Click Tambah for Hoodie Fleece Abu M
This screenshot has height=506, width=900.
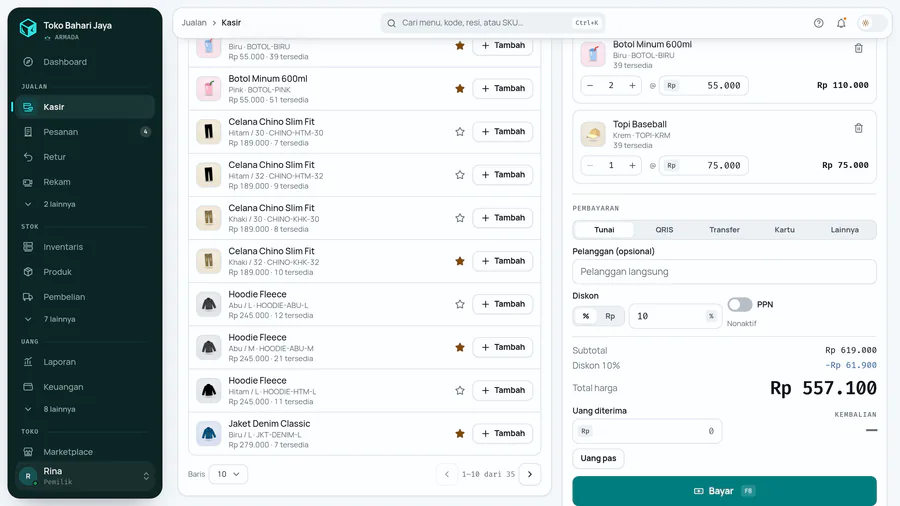pos(503,347)
